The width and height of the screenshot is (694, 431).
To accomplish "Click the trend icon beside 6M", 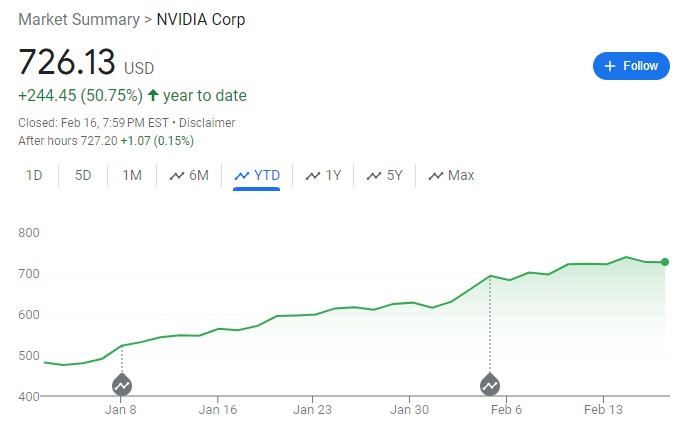I will (177, 176).
